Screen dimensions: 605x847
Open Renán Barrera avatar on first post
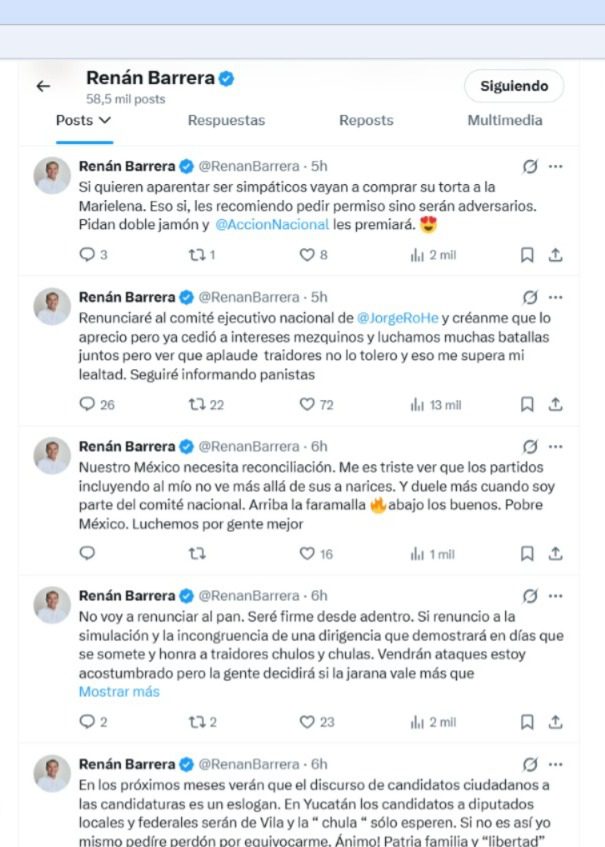click(x=52, y=176)
